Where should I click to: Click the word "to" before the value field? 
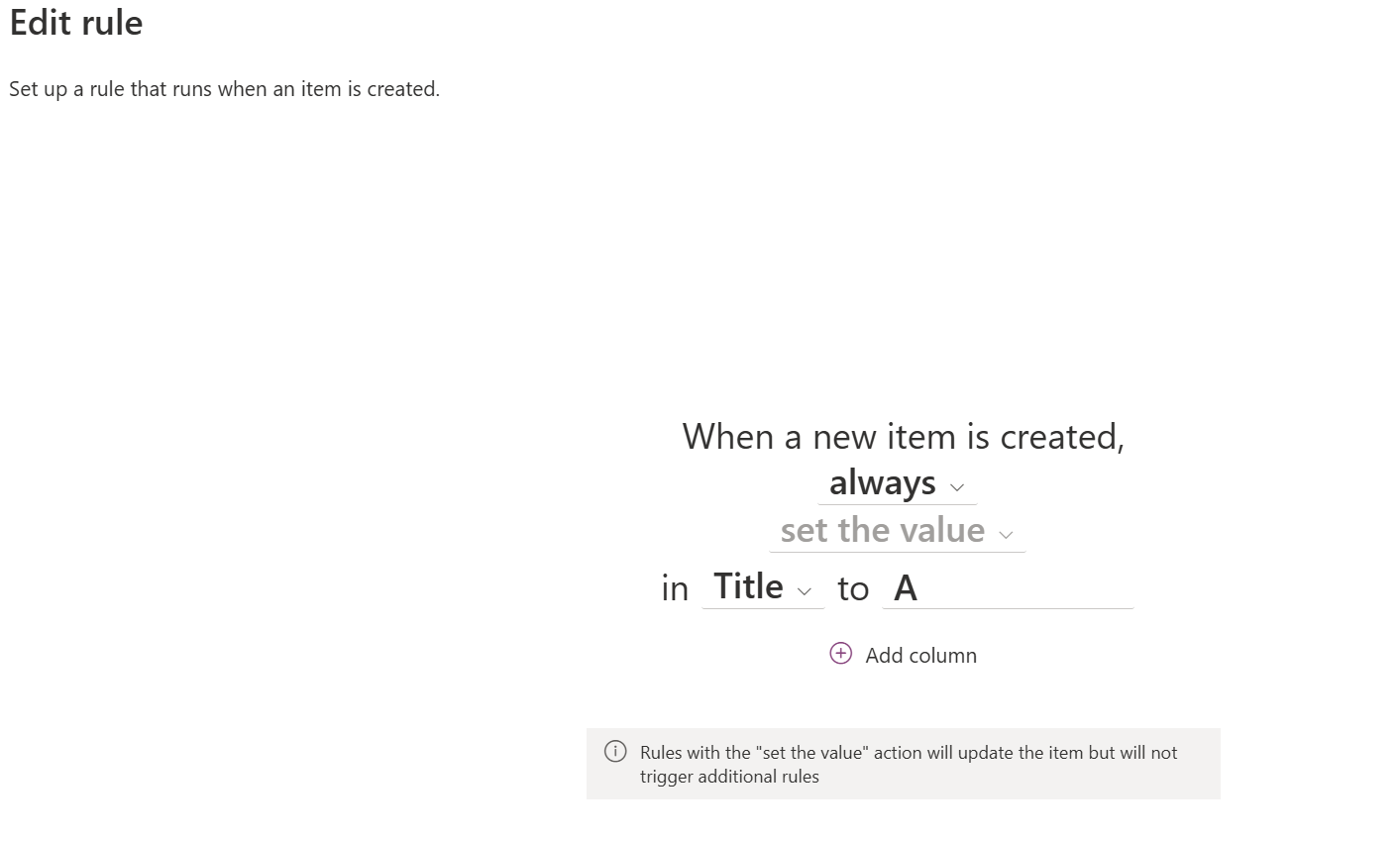click(853, 588)
